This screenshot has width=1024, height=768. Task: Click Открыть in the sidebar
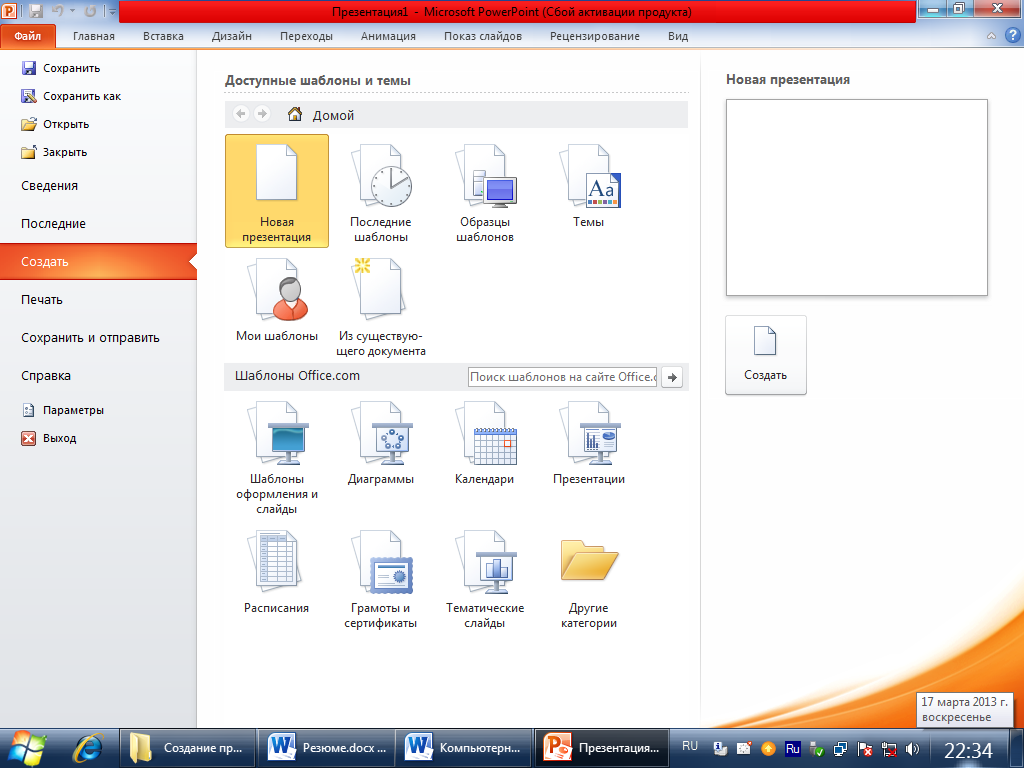click(x=55, y=124)
